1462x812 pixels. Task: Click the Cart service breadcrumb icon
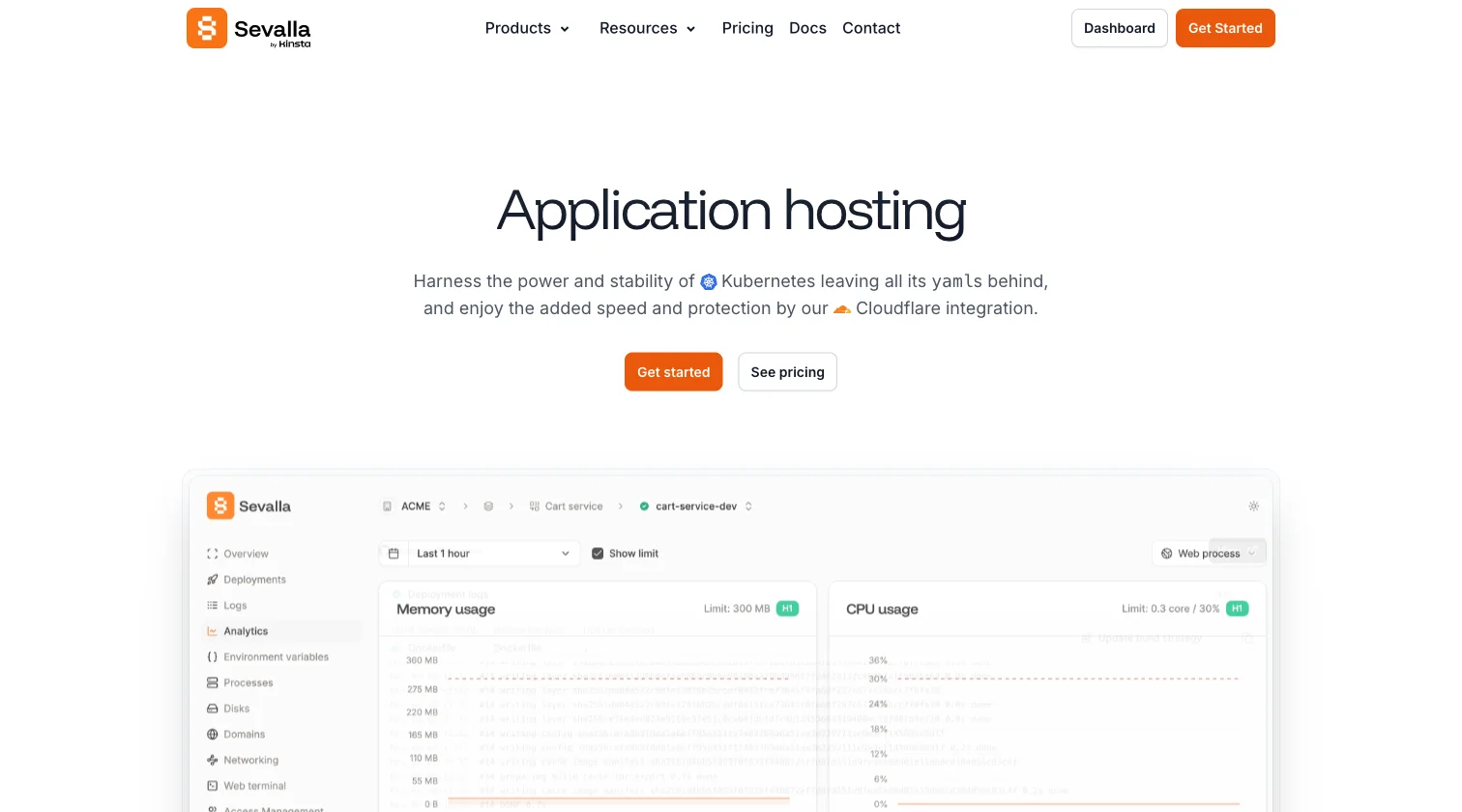coord(535,507)
